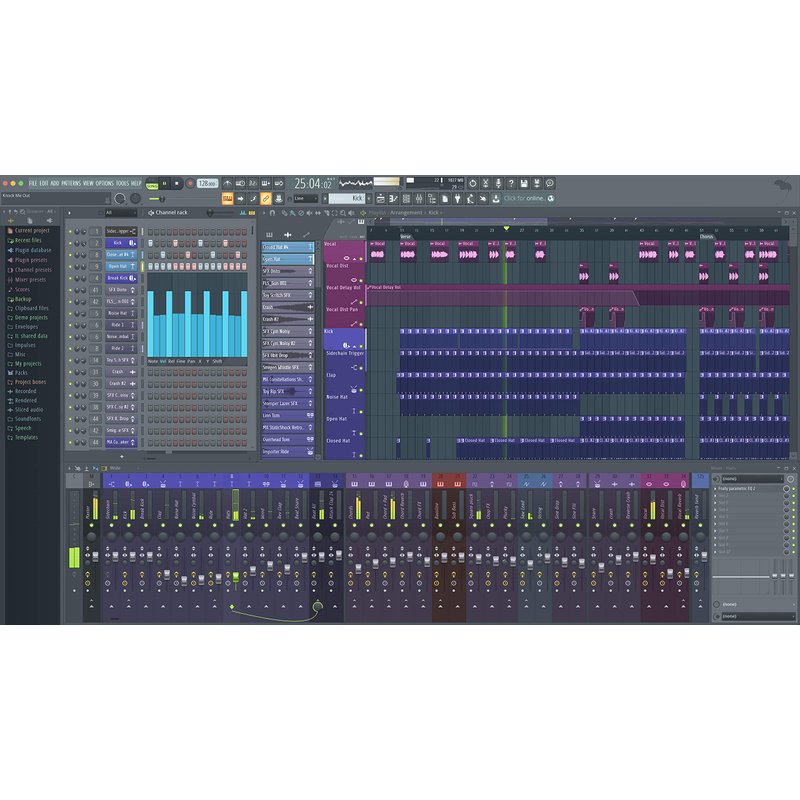Open the help question mark icon

[x=511, y=183]
